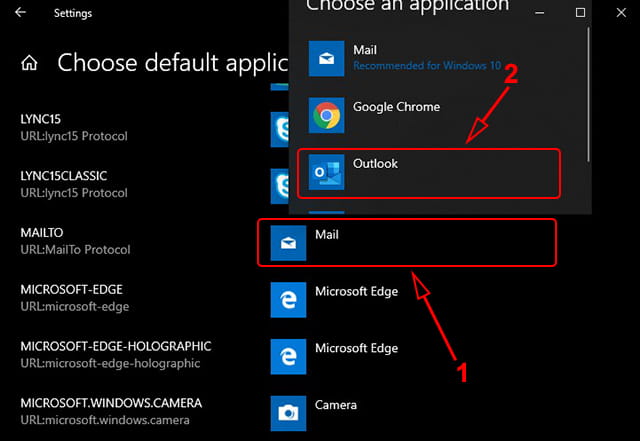Click the Settings window title text
This screenshot has height=441, width=640.
pyautogui.click(x=73, y=13)
